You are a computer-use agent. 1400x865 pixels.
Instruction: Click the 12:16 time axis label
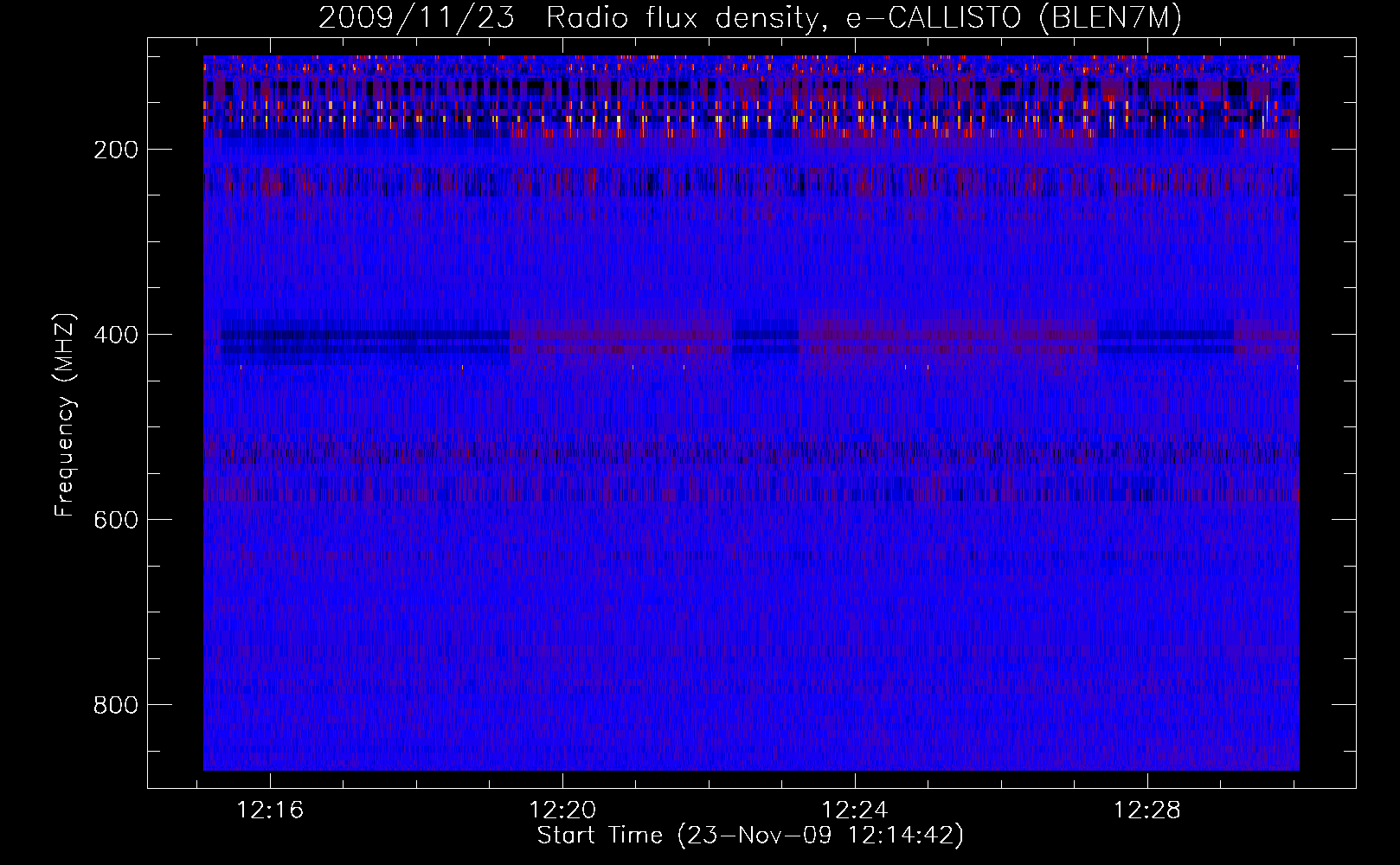(270, 811)
